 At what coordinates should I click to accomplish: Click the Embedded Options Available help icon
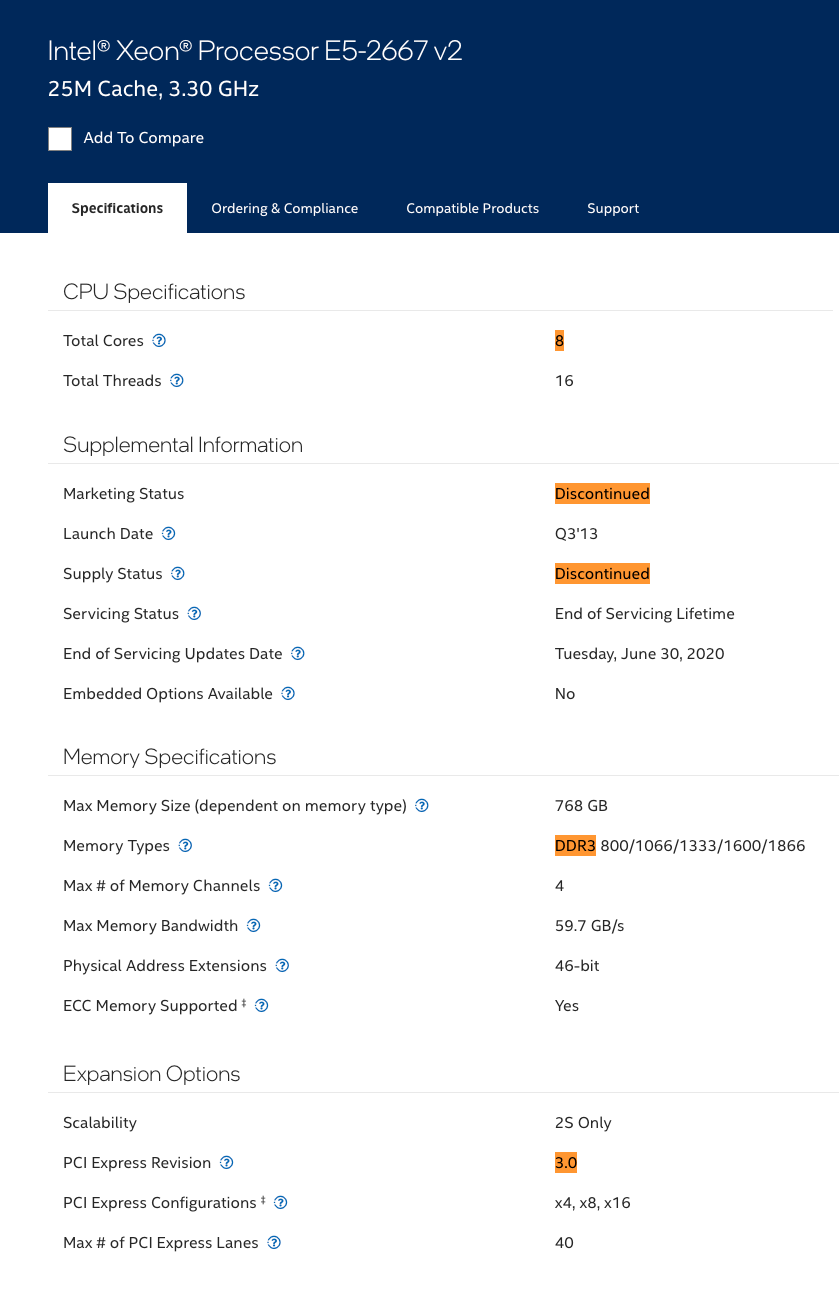click(287, 693)
